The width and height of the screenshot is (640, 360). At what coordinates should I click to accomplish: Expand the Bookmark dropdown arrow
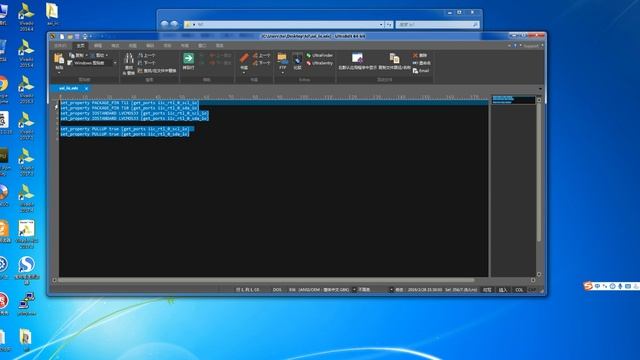(244, 73)
